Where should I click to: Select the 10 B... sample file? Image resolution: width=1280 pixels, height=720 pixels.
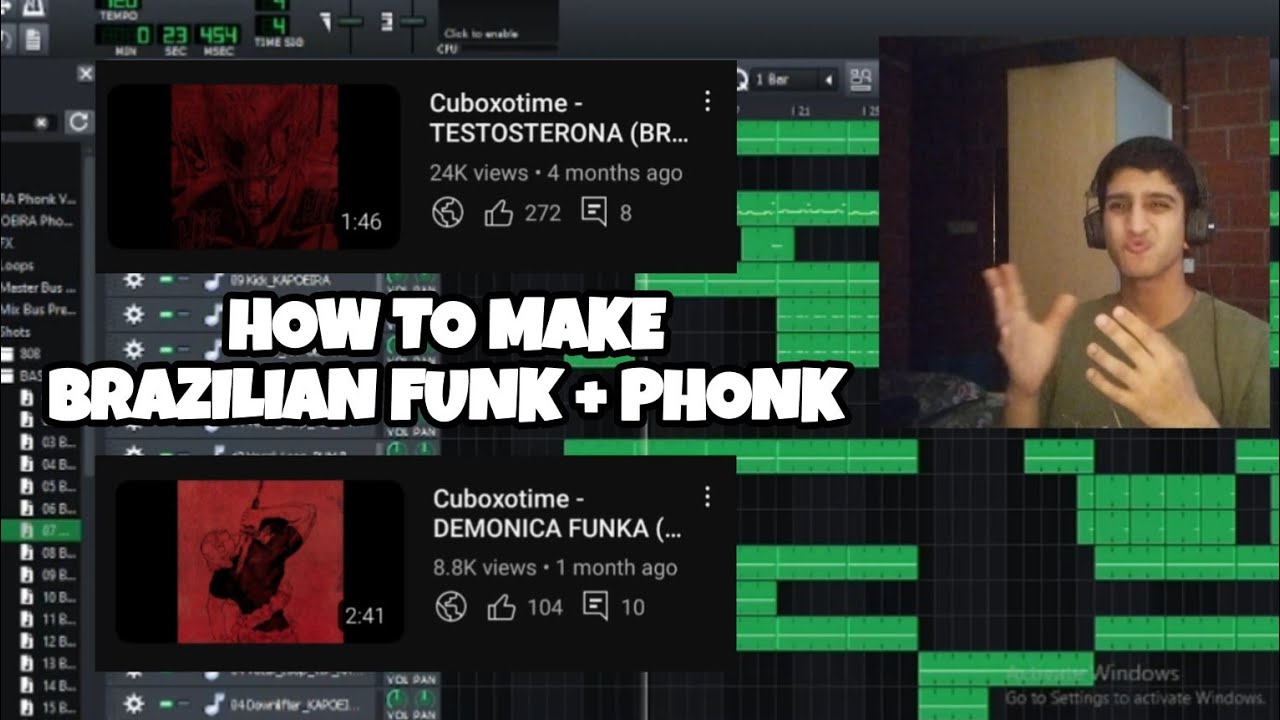(x=50, y=597)
